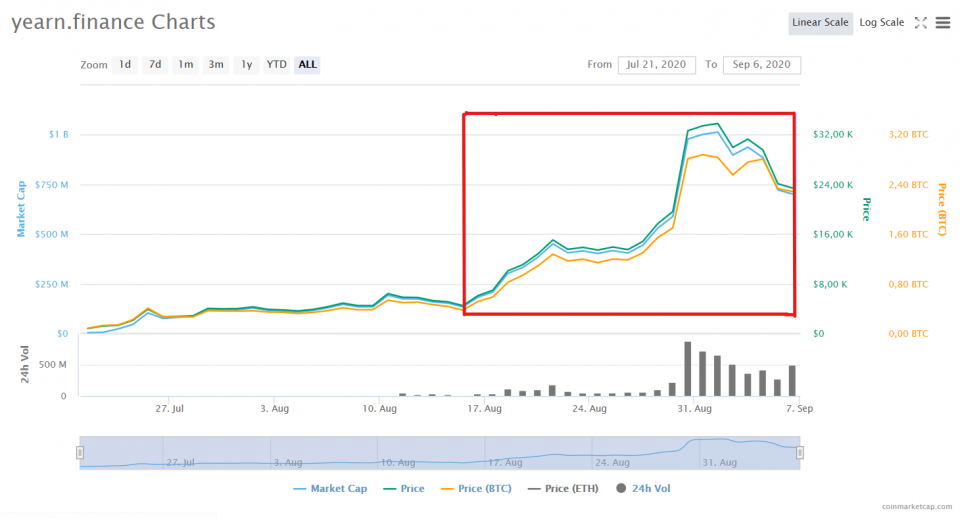Switch chart to Linear Scale
960x519 pixels.
(820, 23)
